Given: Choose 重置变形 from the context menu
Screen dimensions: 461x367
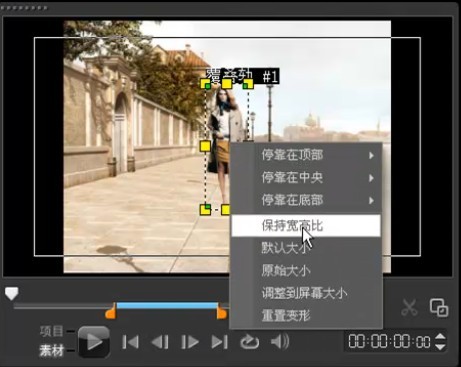Looking at the screenshot, I should (306, 315).
